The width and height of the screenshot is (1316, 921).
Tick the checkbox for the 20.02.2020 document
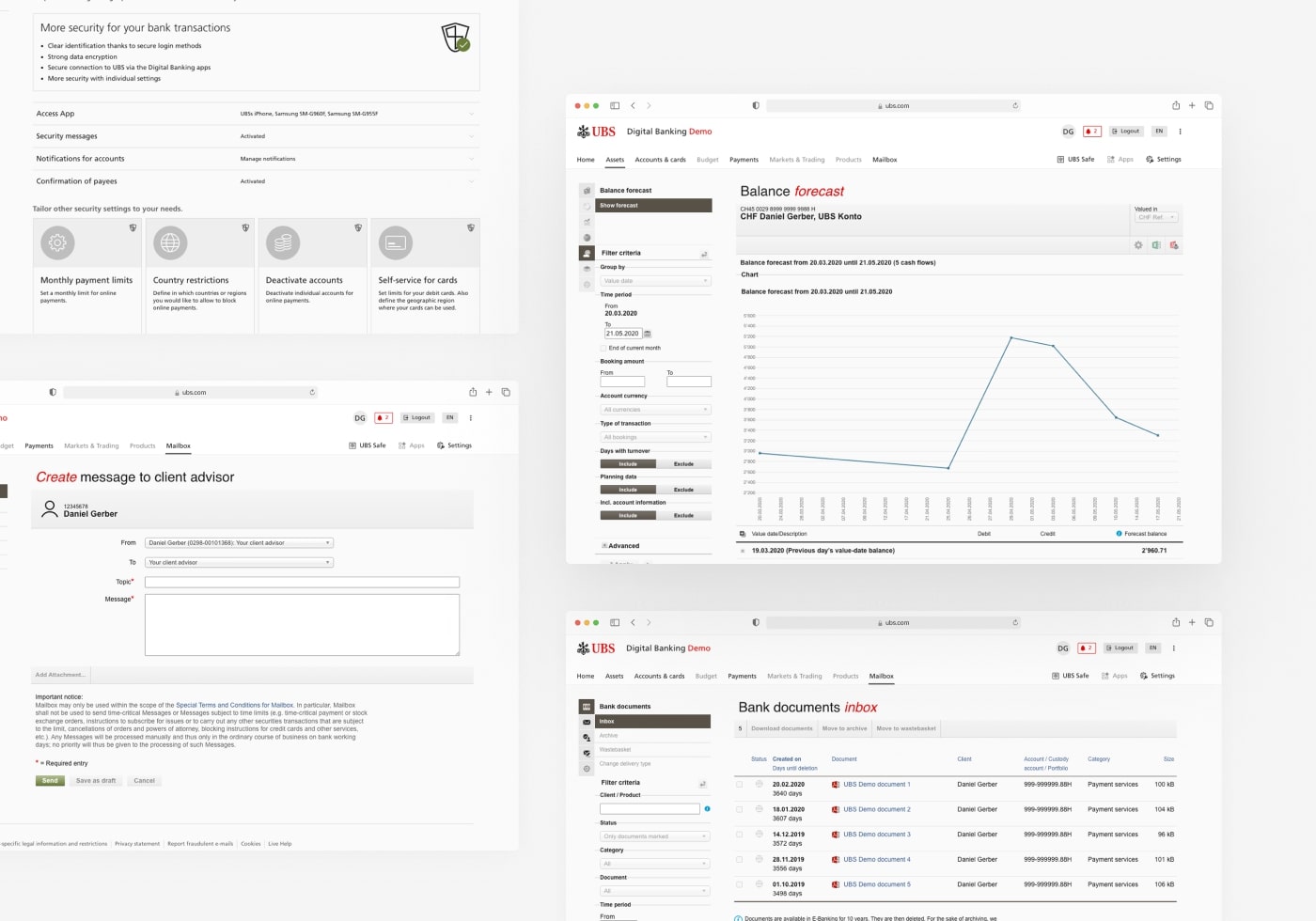pyautogui.click(x=740, y=784)
